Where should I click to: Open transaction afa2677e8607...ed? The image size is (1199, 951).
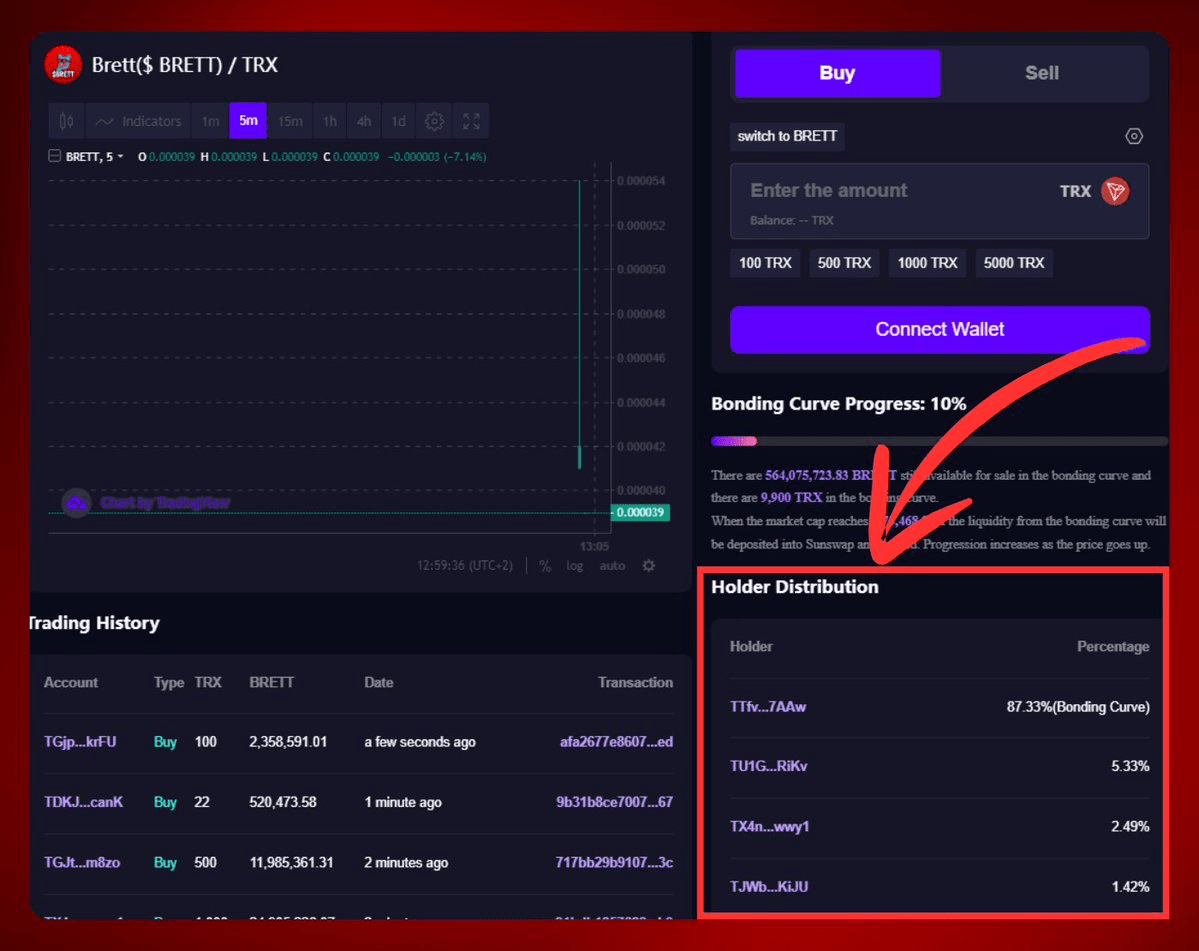(616, 742)
